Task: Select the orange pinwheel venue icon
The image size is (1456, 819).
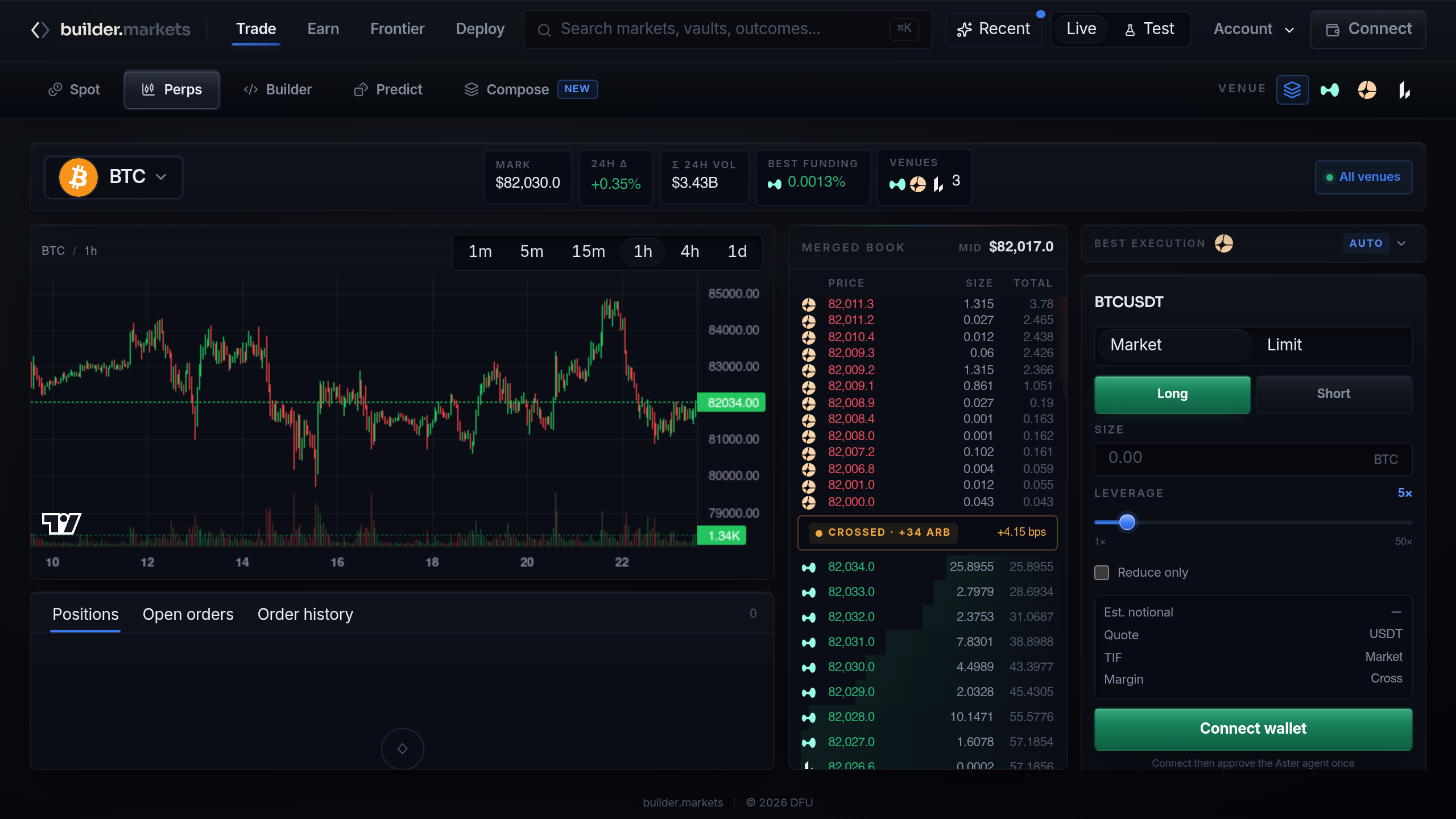Action: point(1367,90)
